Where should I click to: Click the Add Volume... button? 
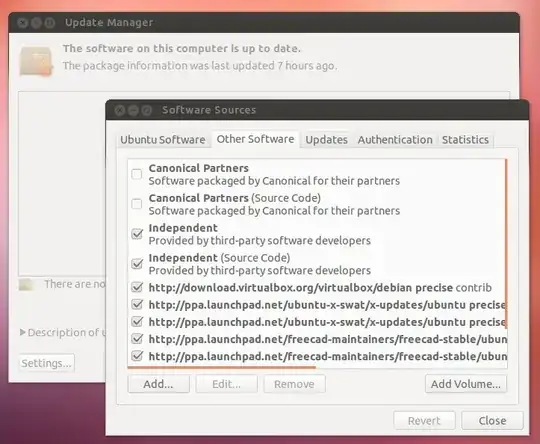pos(466,384)
